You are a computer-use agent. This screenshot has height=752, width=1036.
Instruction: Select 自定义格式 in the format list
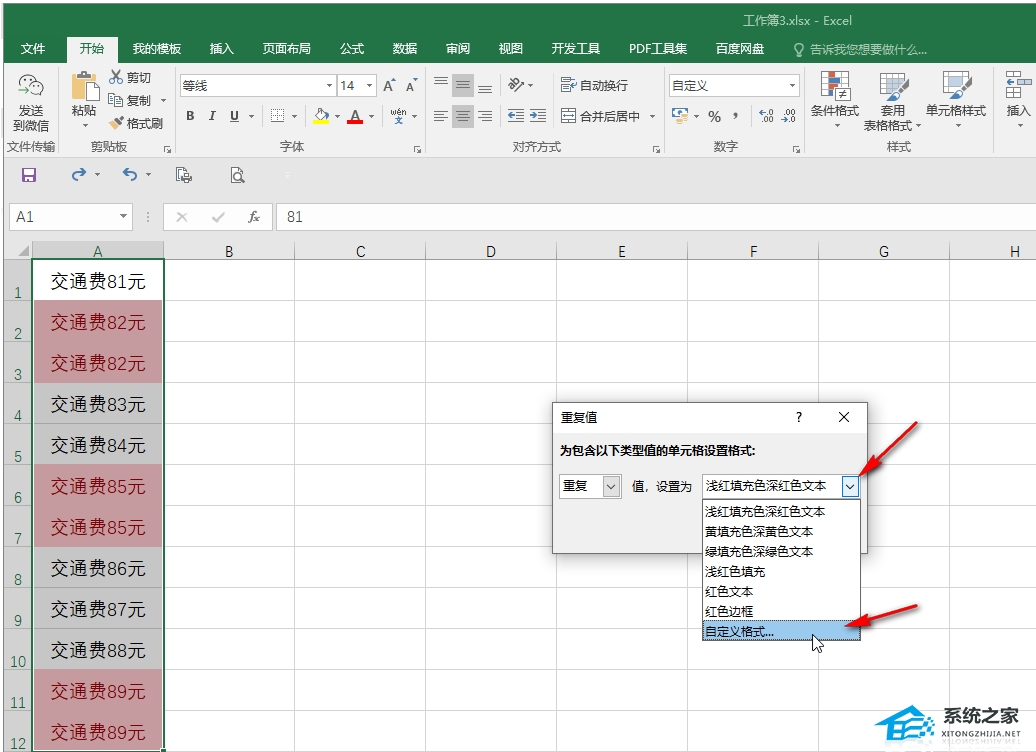(737, 631)
